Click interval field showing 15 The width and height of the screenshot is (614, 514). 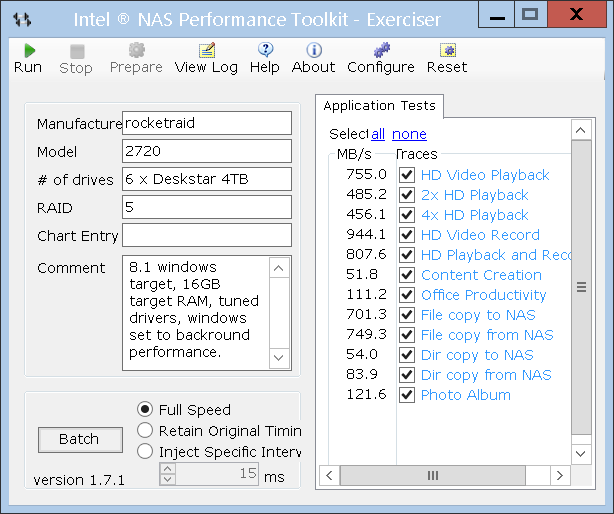point(217,474)
